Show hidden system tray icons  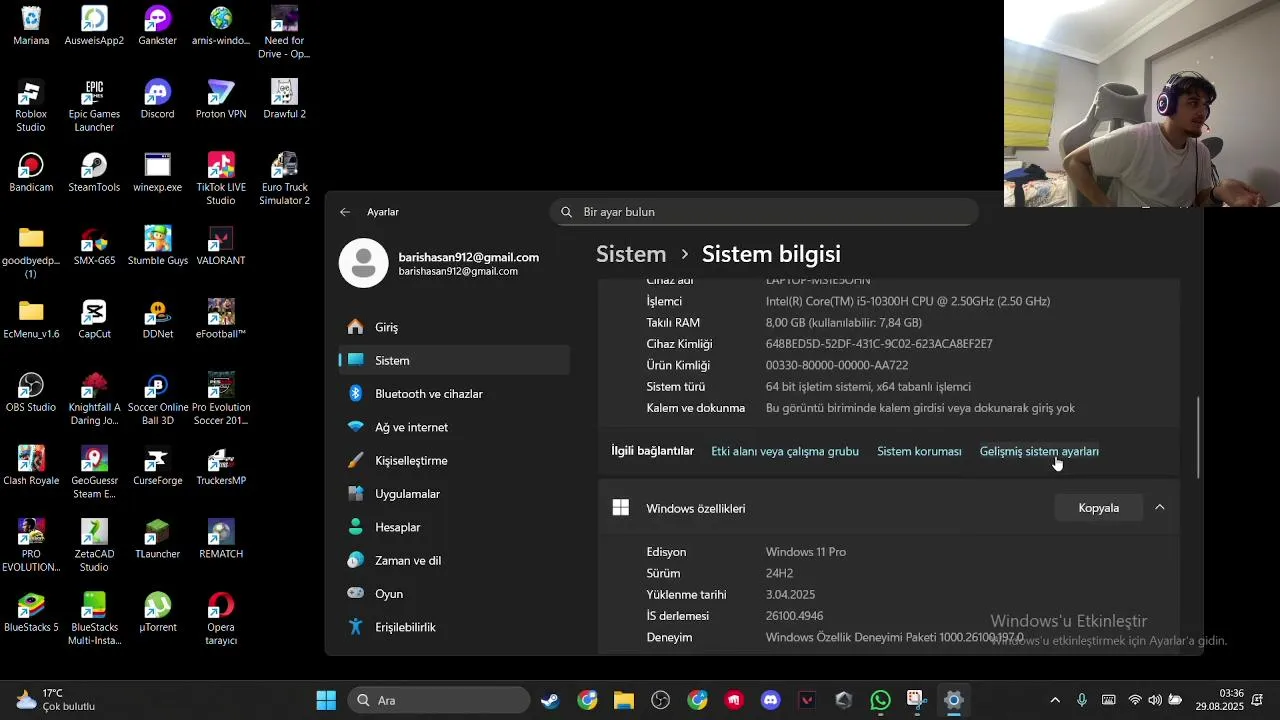click(x=1055, y=700)
